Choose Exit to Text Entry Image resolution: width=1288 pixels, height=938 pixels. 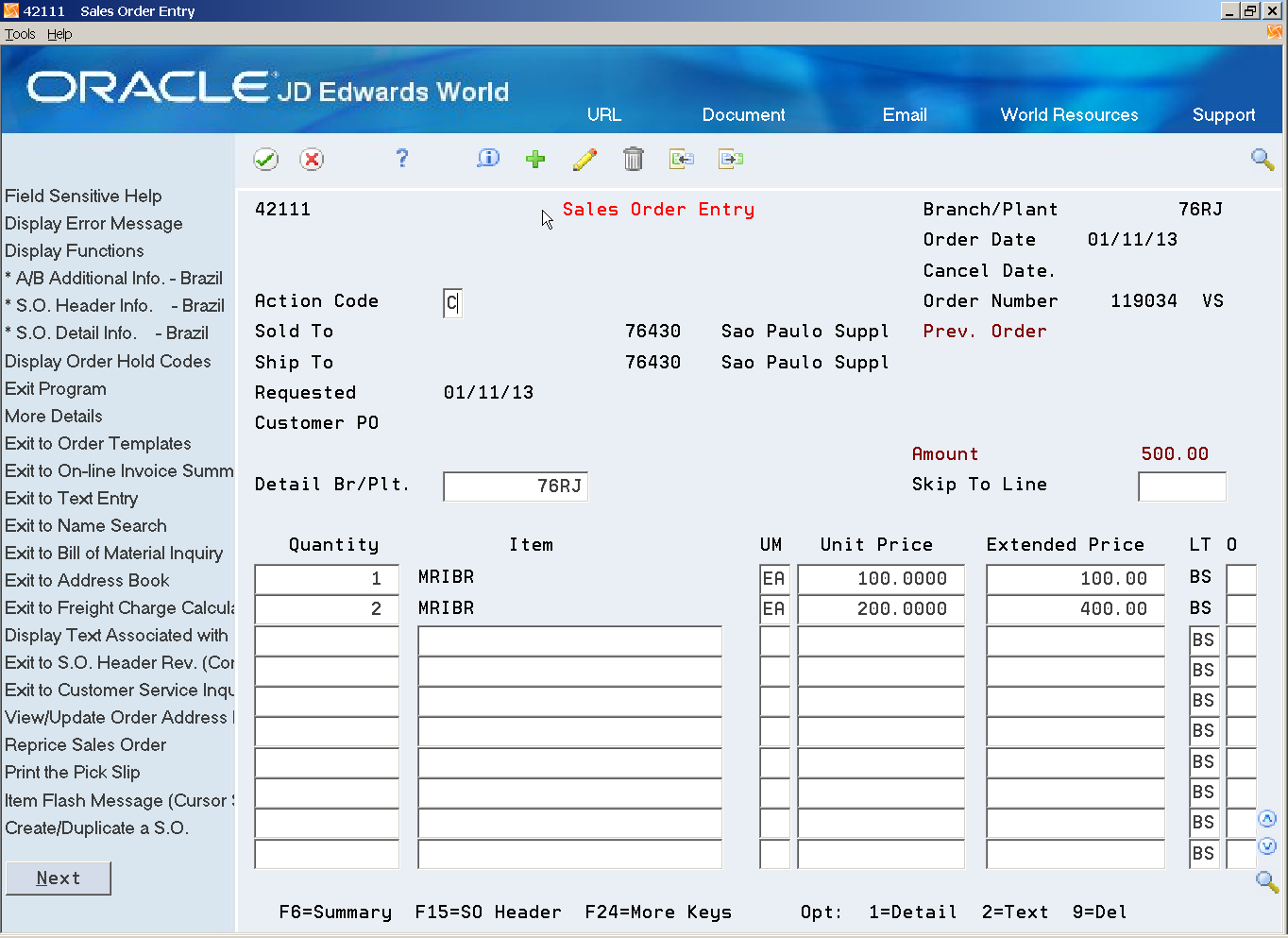(72, 498)
